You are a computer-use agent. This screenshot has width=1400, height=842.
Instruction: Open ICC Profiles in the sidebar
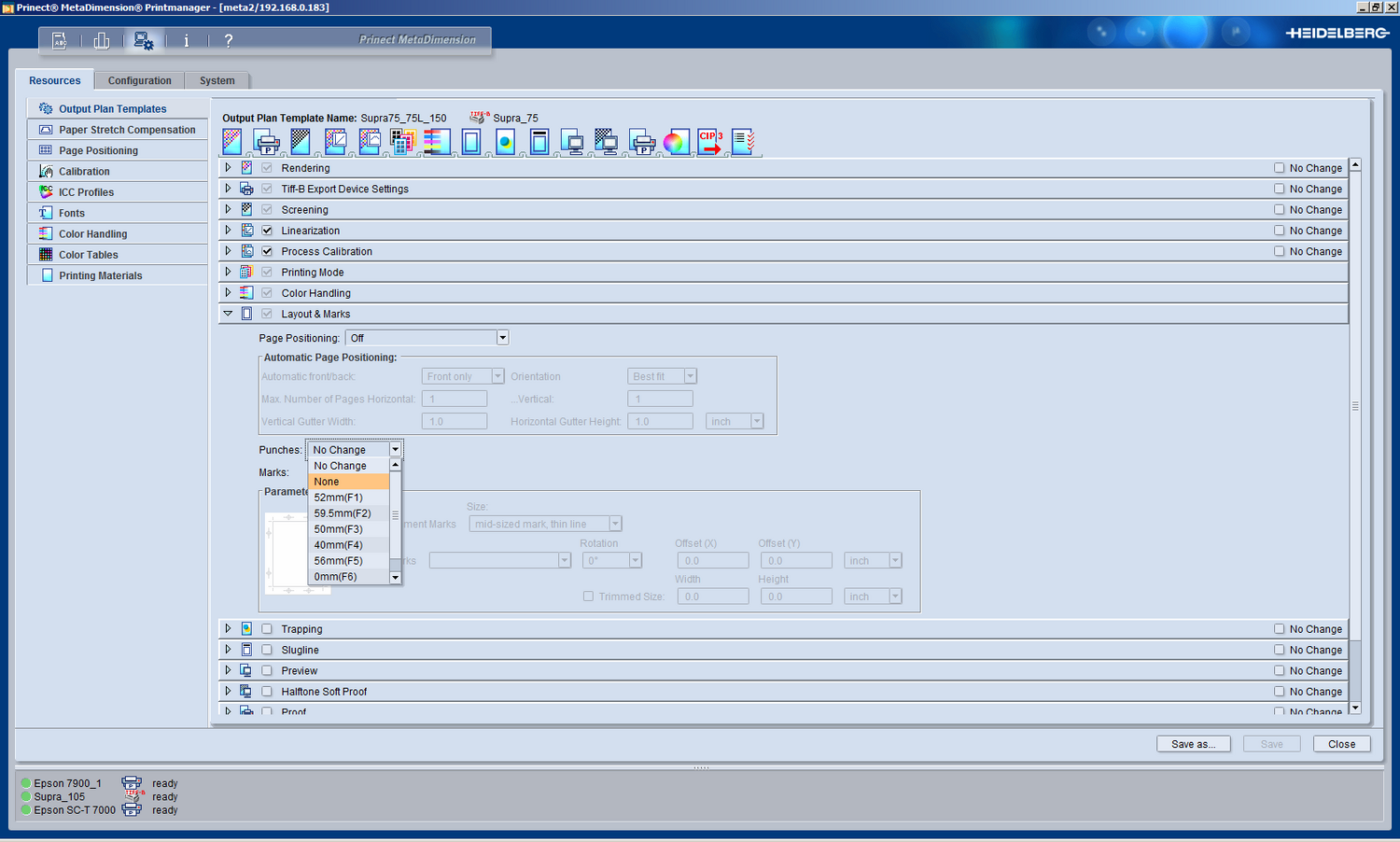[118, 192]
